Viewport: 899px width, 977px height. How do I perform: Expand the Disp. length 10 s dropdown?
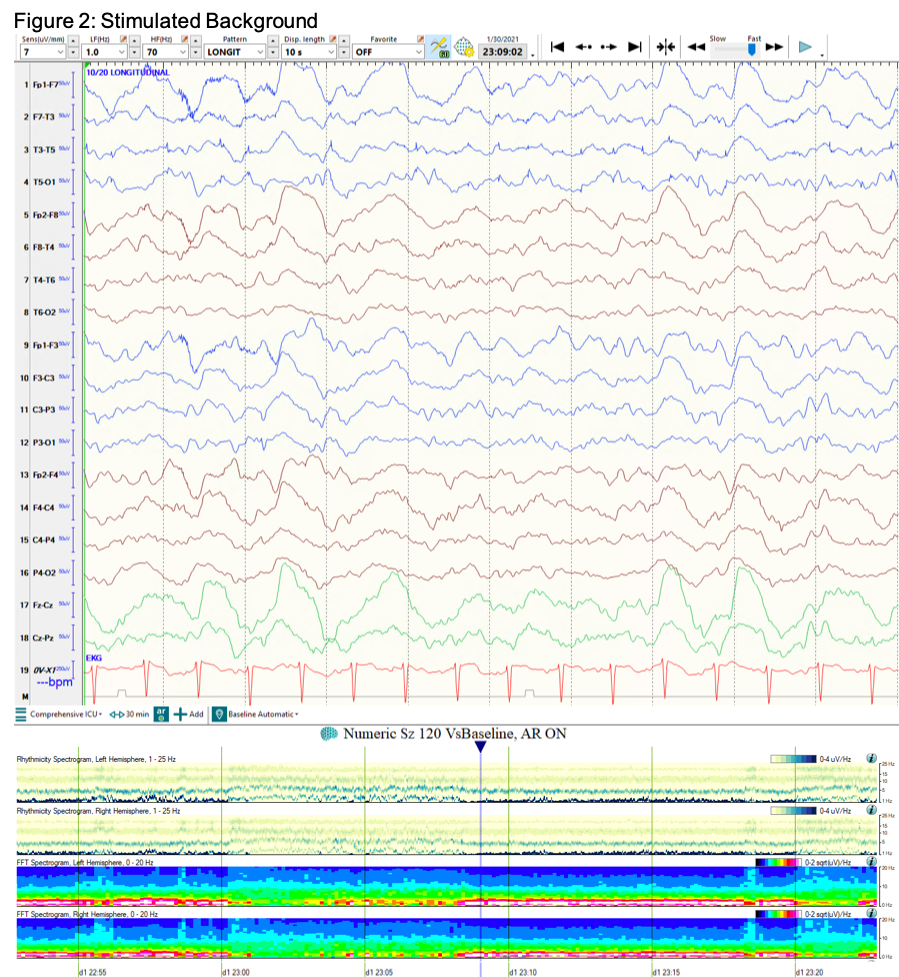pyautogui.click(x=331, y=51)
